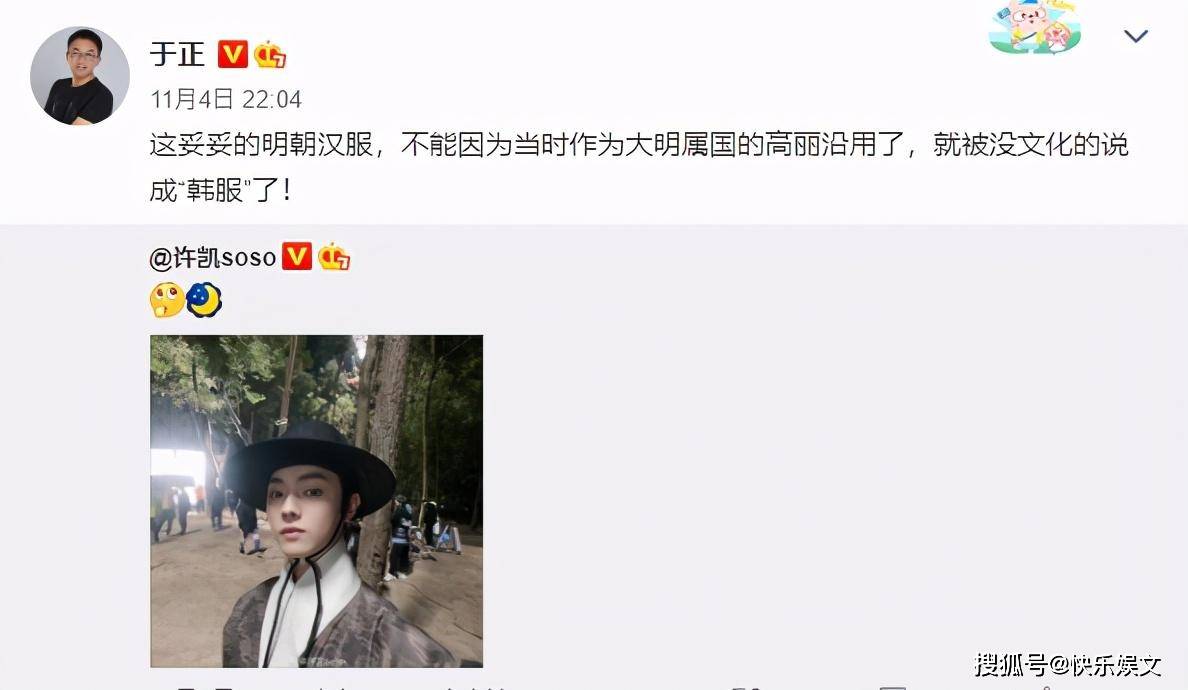The width and height of the screenshot is (1188, 690).
Task: Click the blue moon emoji
Action: (x=204, y=299)
